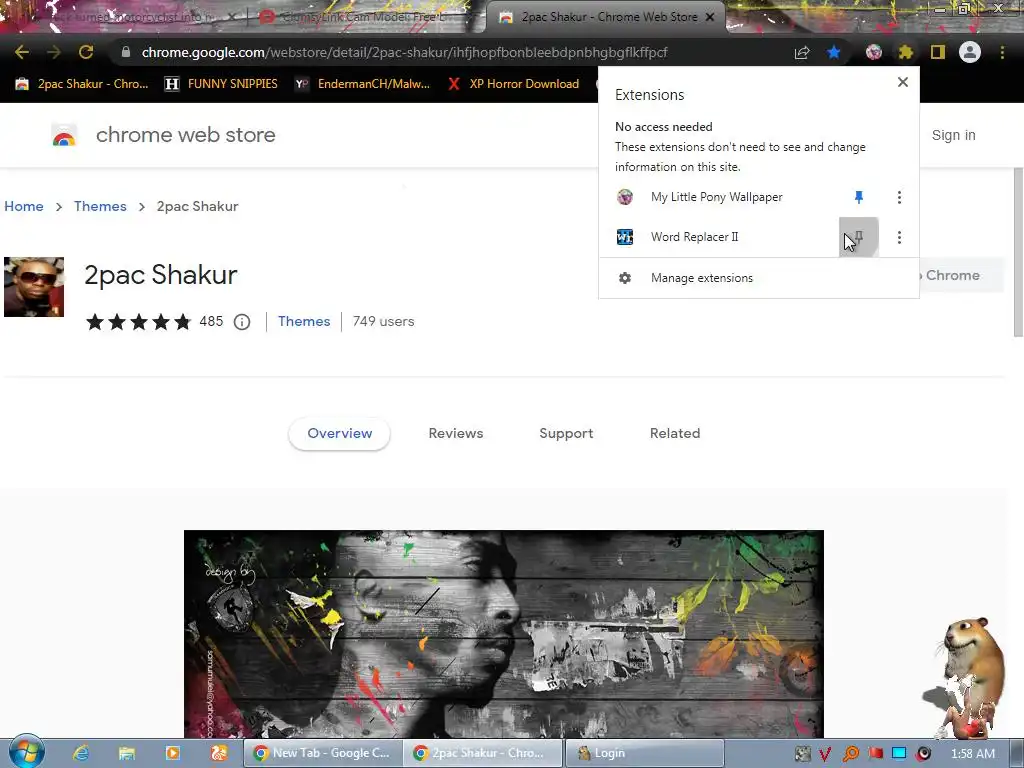The width and height of the screenshot is (1024, 768).
Task: Close the Extensions popup
Action: pyautogui.click(x=903, y=82)
